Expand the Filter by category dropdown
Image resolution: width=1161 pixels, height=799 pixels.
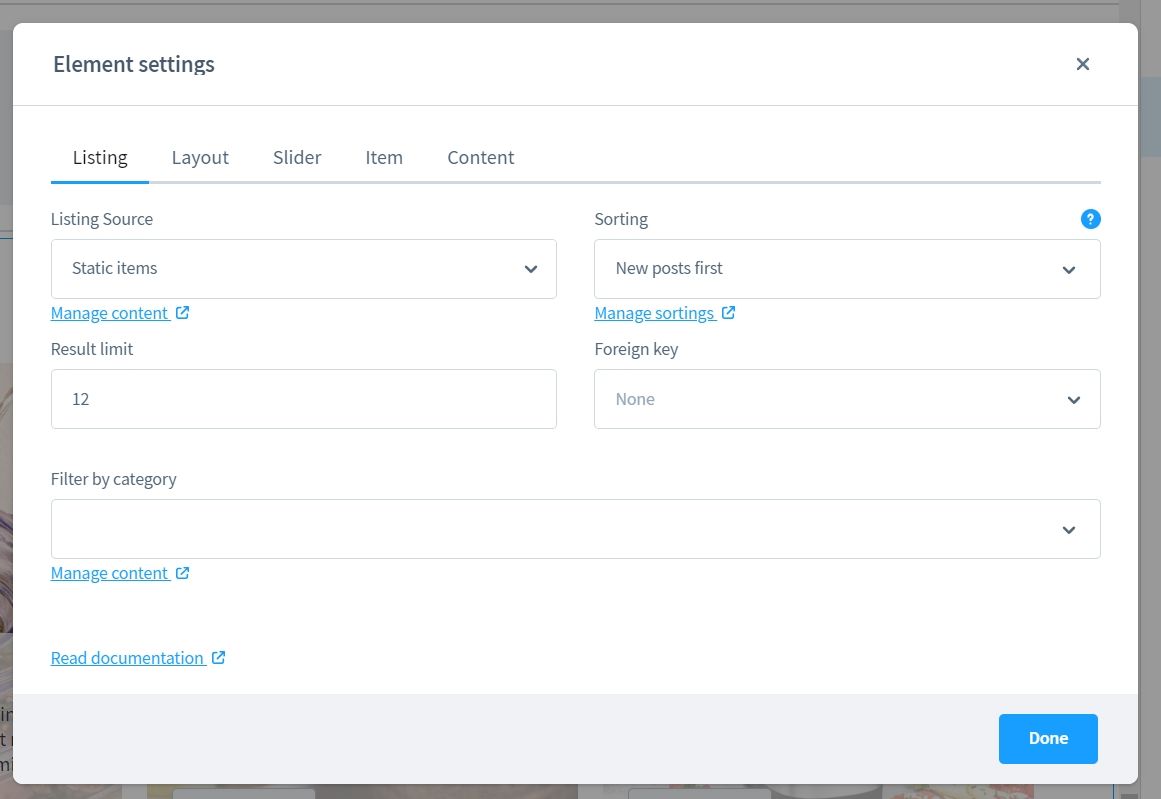point(575,529)
